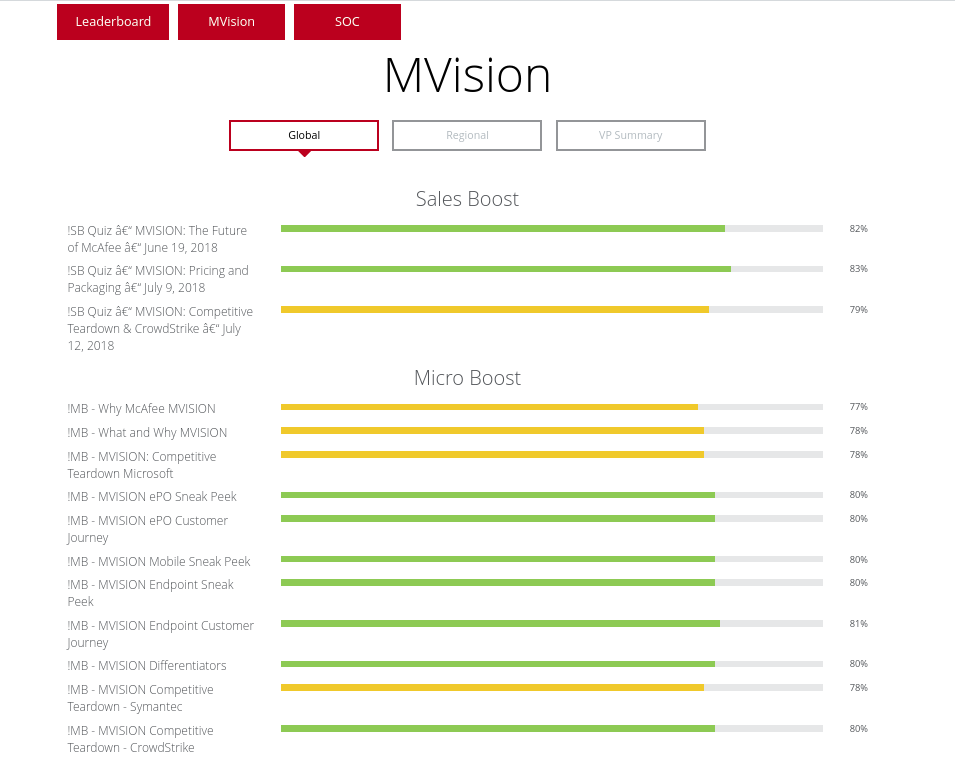The width and height of the screenshot is (955, 769).
Task: Select the 'MVISION ePO Sneak Peek' label
Action: [152, 497]
